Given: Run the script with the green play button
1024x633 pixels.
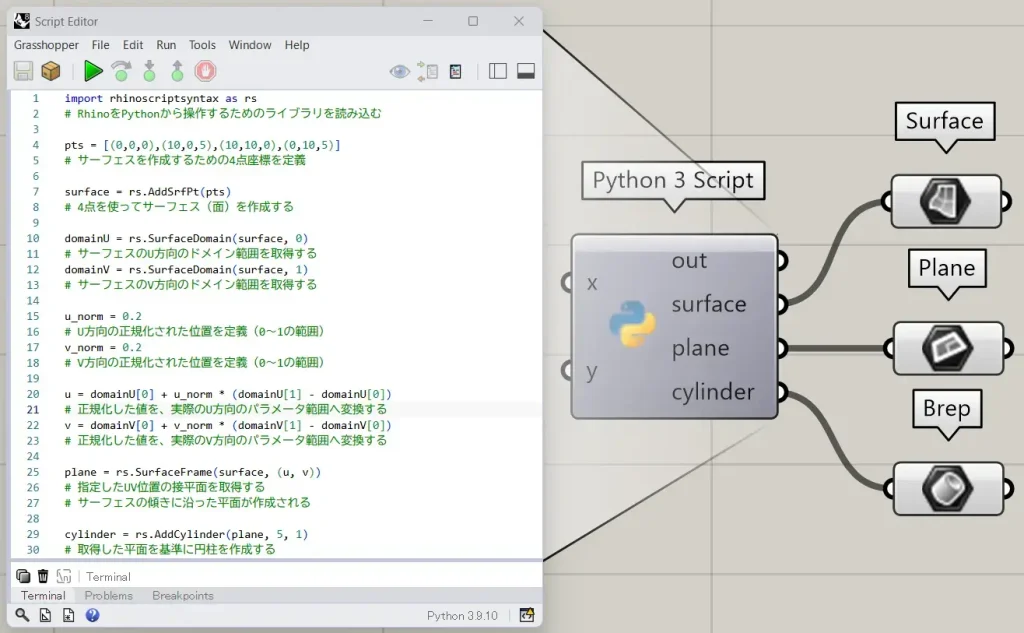Looking at the screenshot, I should point(93,71).
